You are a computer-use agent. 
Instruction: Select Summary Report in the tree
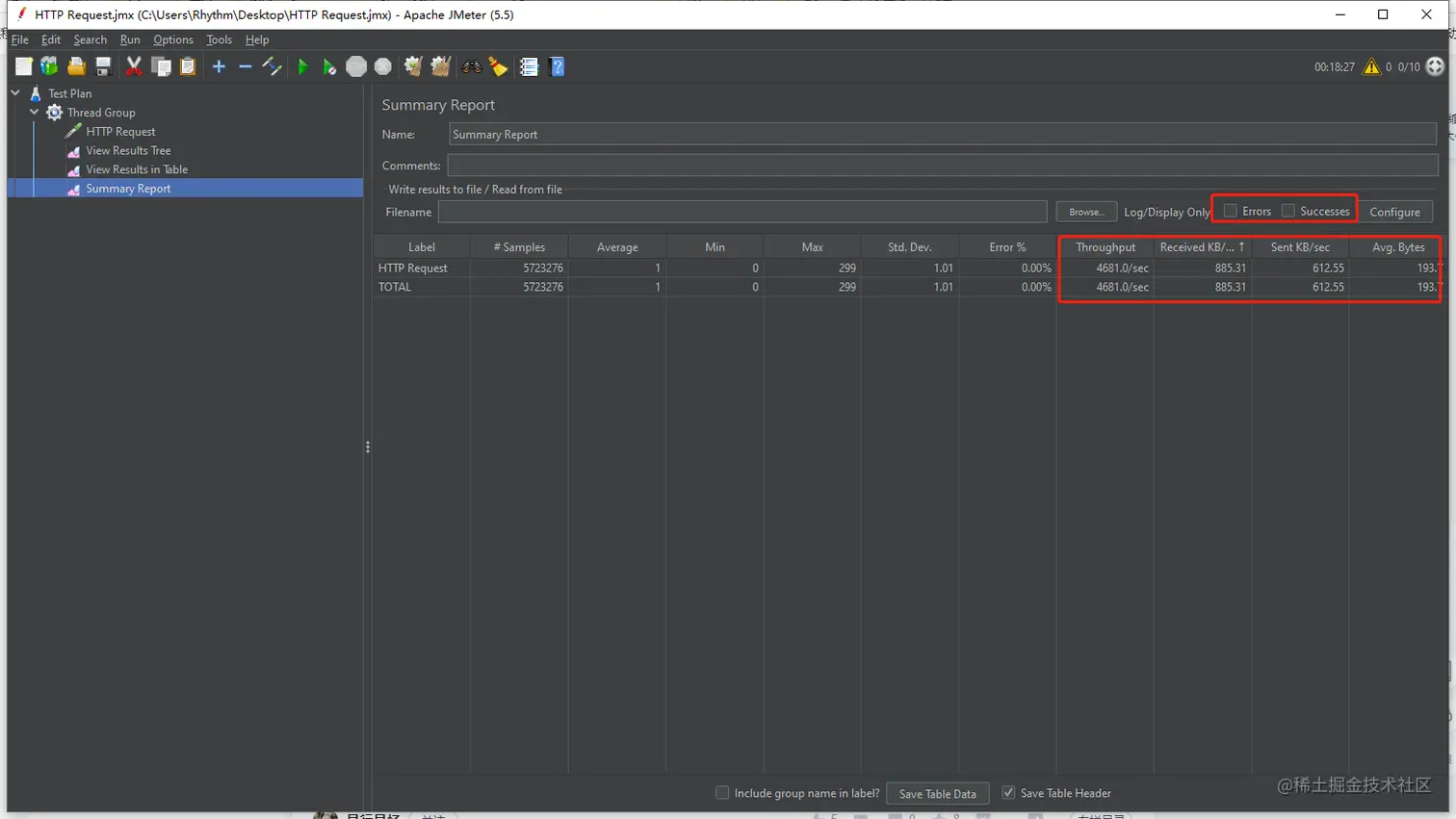[127, 189]
